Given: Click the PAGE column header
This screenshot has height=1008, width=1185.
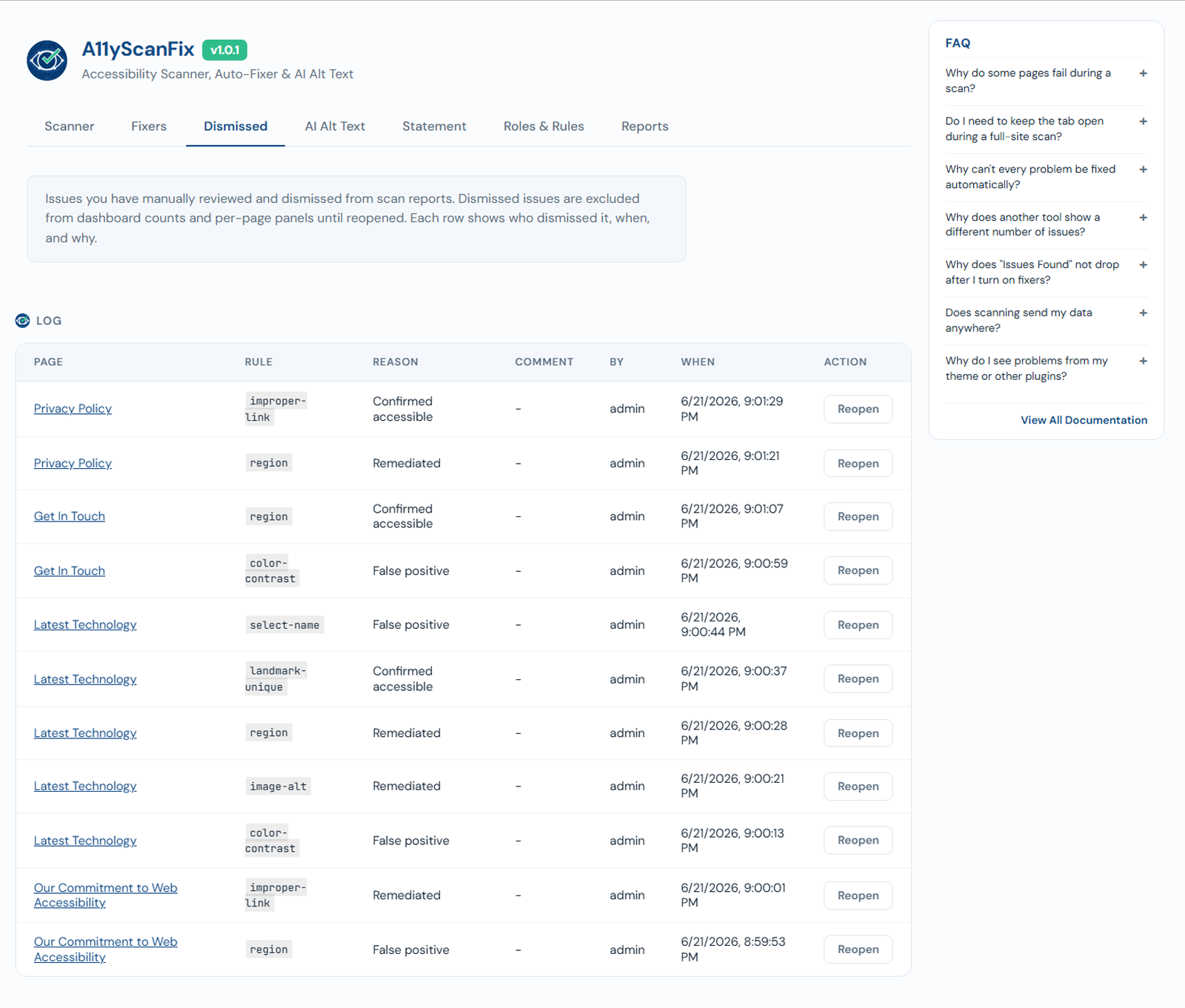Looking at the screenshot, I should pyautogui.click(x=48, y=362).
